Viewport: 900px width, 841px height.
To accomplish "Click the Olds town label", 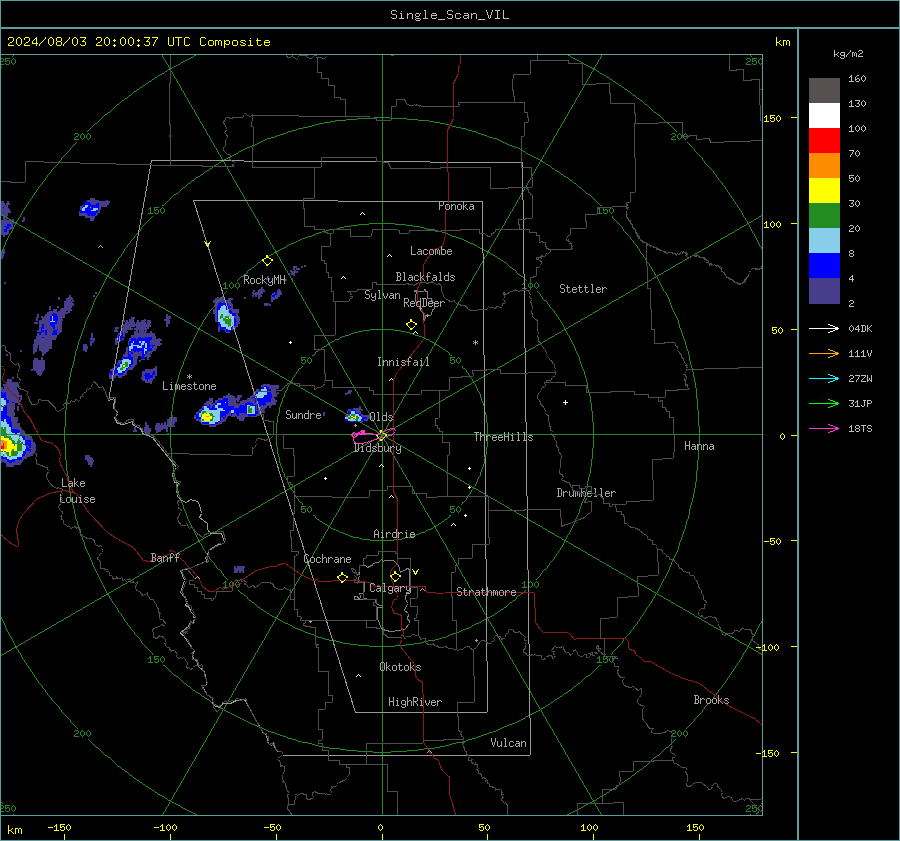I will (x=381, y=417).
